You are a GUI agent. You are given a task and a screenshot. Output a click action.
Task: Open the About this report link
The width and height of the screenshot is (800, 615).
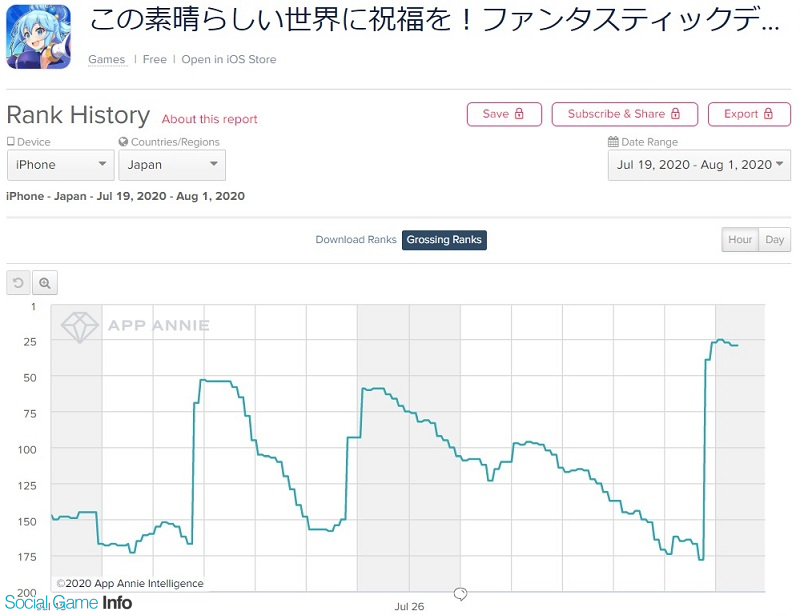pos(210,119)
